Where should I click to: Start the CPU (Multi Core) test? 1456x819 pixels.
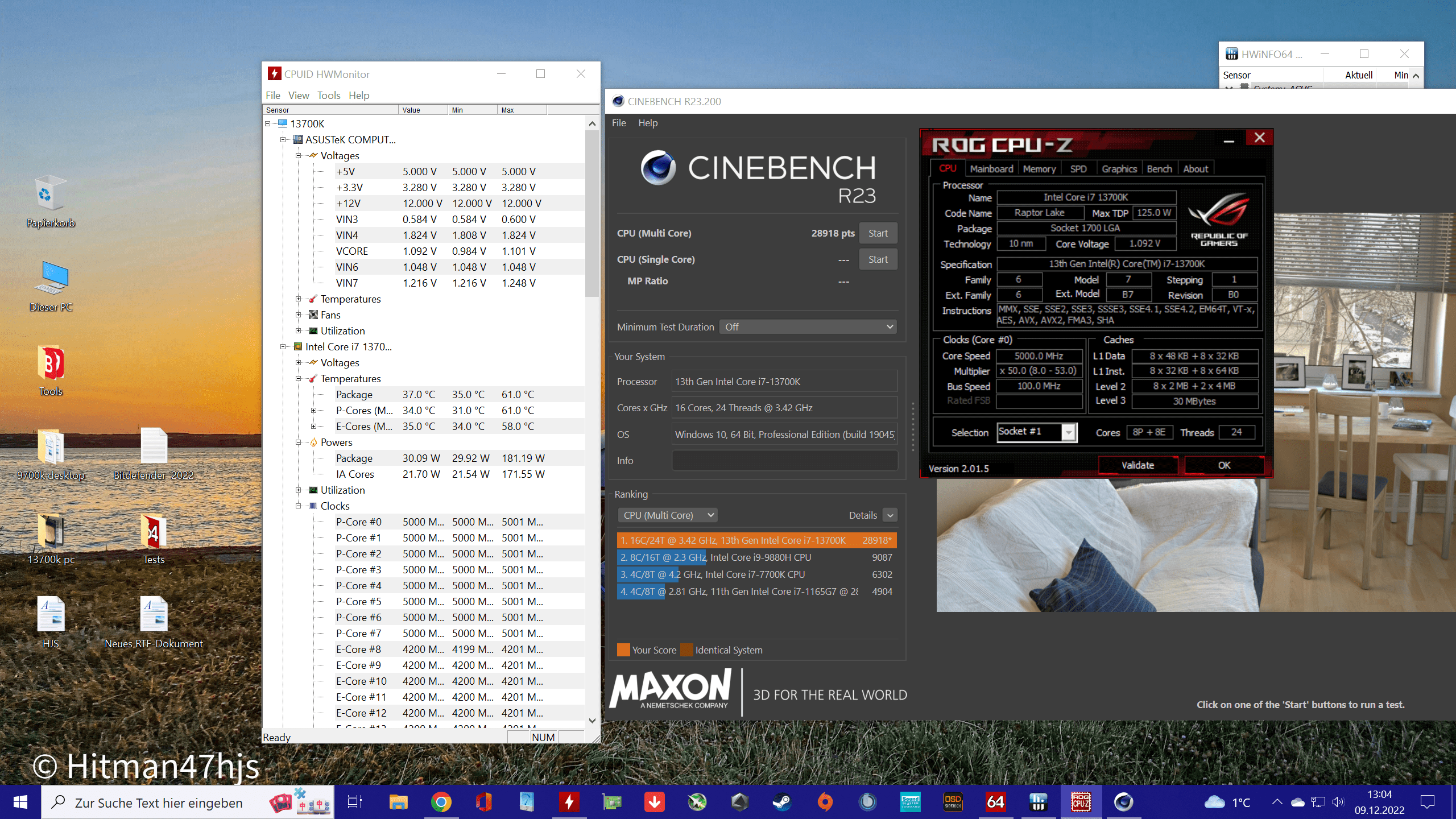click(x=878, y=233)
